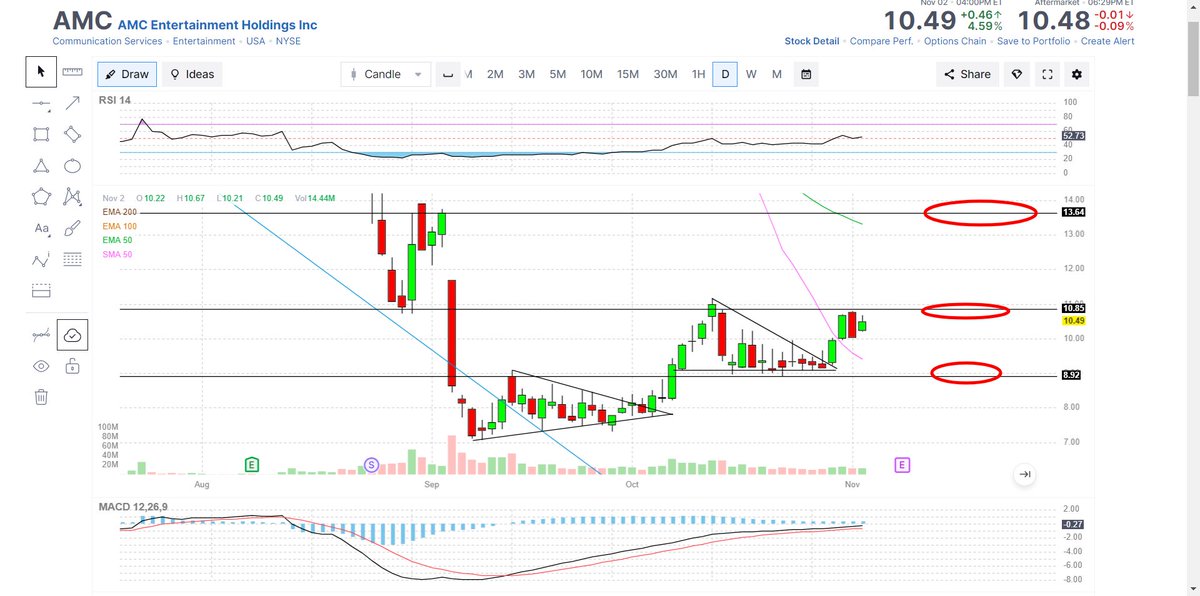The height and width of the screenshot is (596, 1200).
Task: Select the Fibonacci retracement tool
Action: (x=72, y=260)
